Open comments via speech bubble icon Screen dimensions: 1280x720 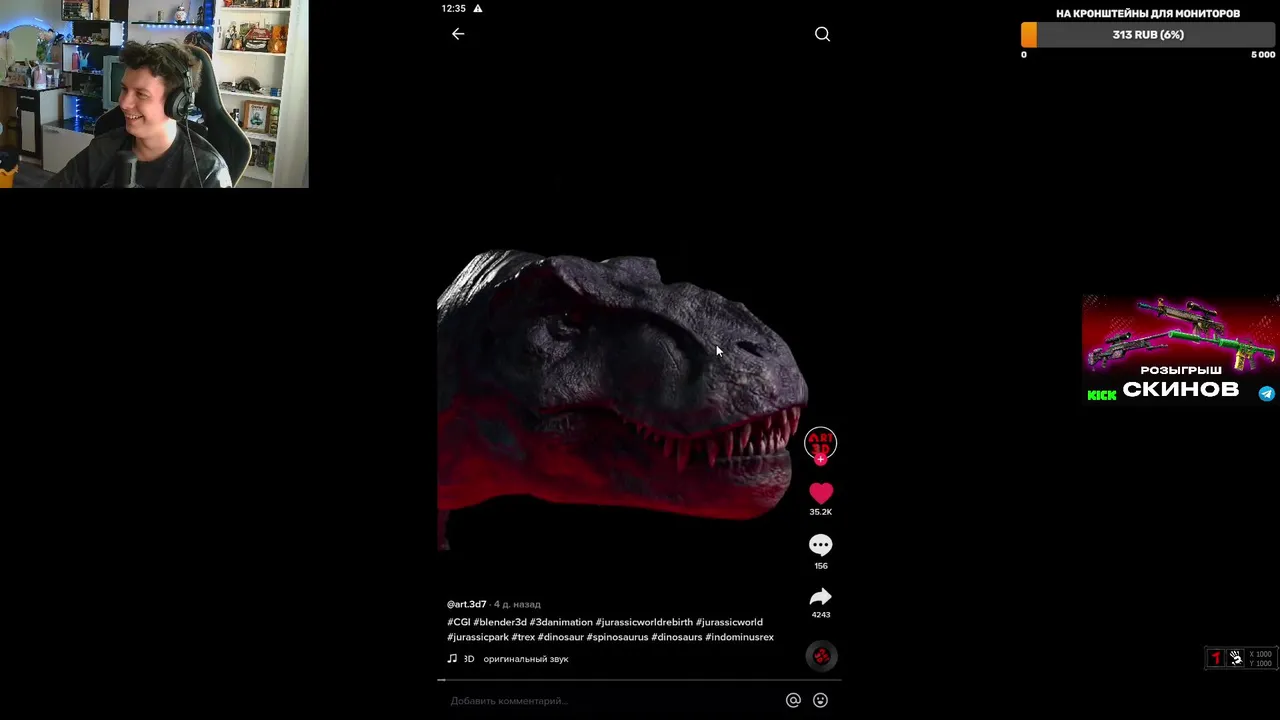820,545
